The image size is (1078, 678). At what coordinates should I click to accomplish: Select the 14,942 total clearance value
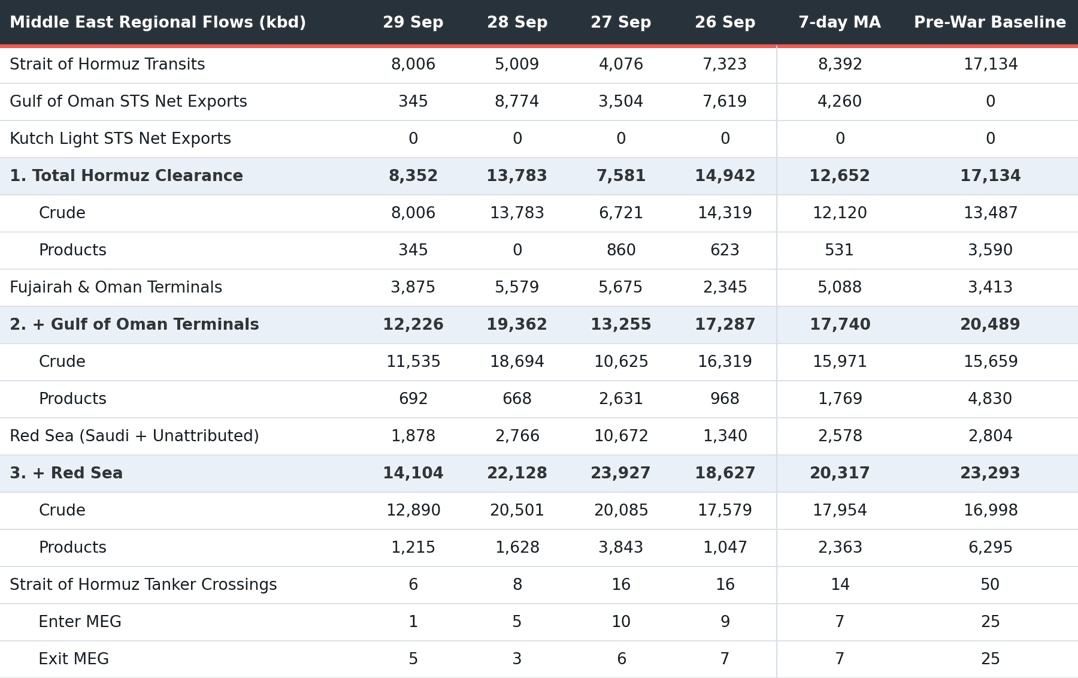pyautogui.click(x=725, y=175)
